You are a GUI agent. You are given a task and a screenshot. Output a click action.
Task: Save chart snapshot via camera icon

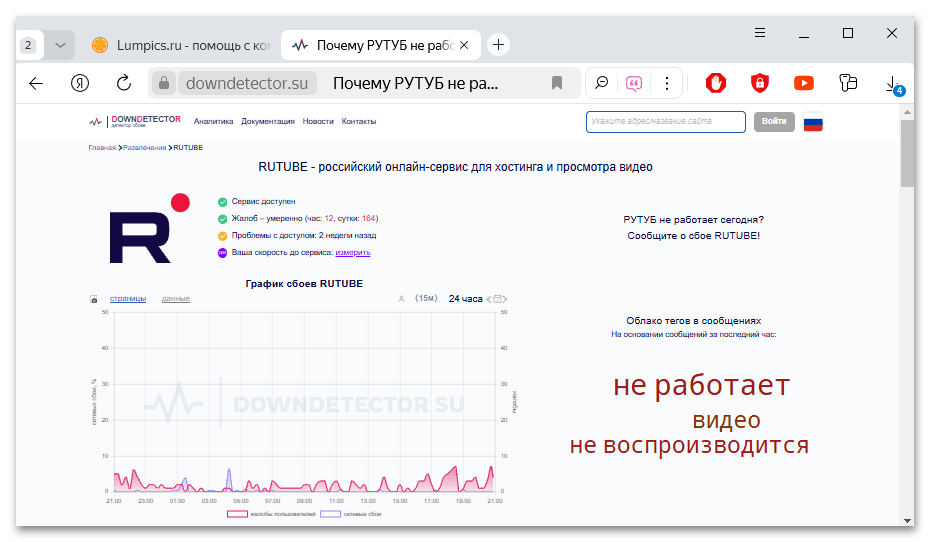click(x=94, y=299)
